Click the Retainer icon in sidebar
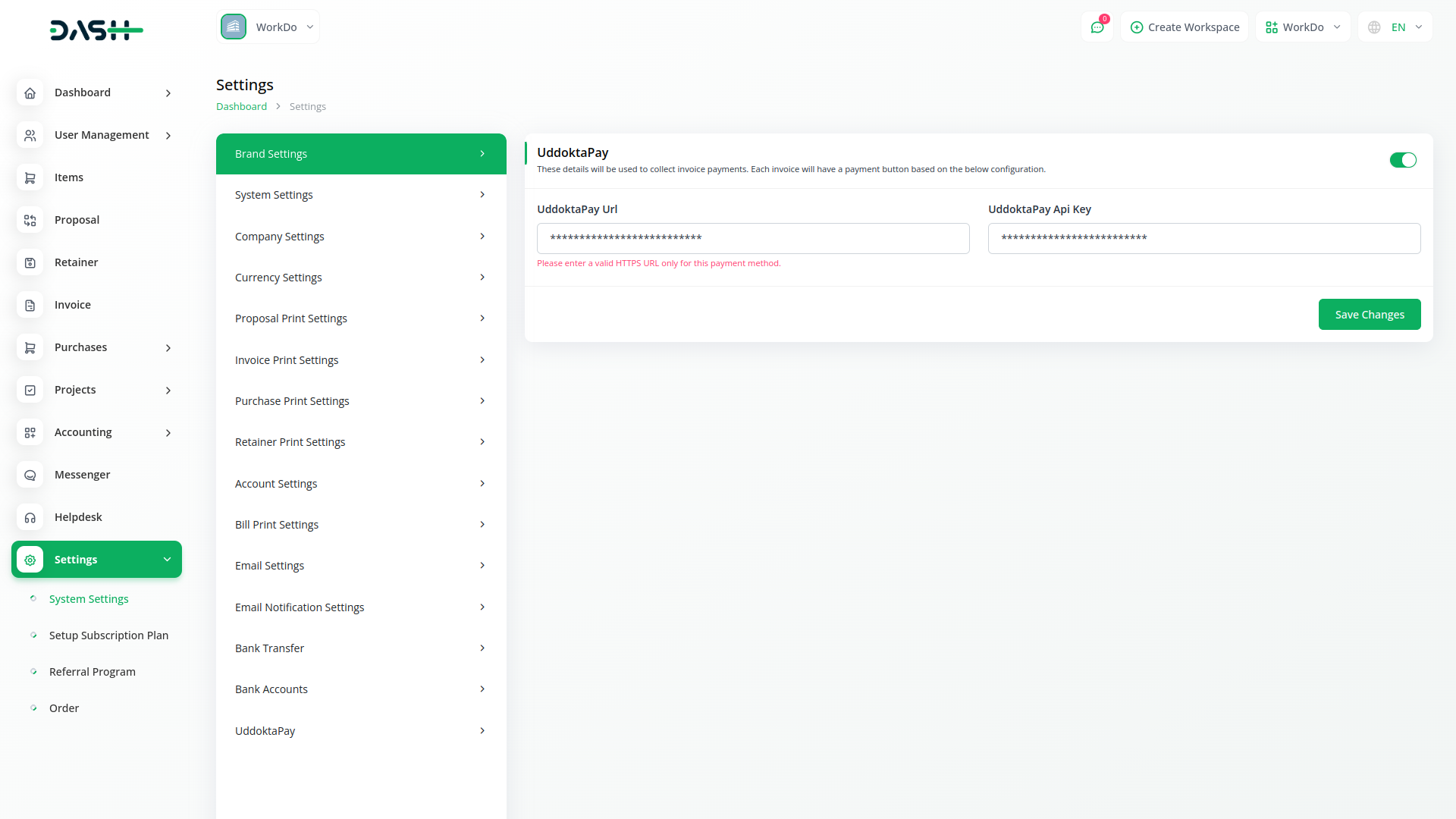The image size is (1456, 819). 30,262
